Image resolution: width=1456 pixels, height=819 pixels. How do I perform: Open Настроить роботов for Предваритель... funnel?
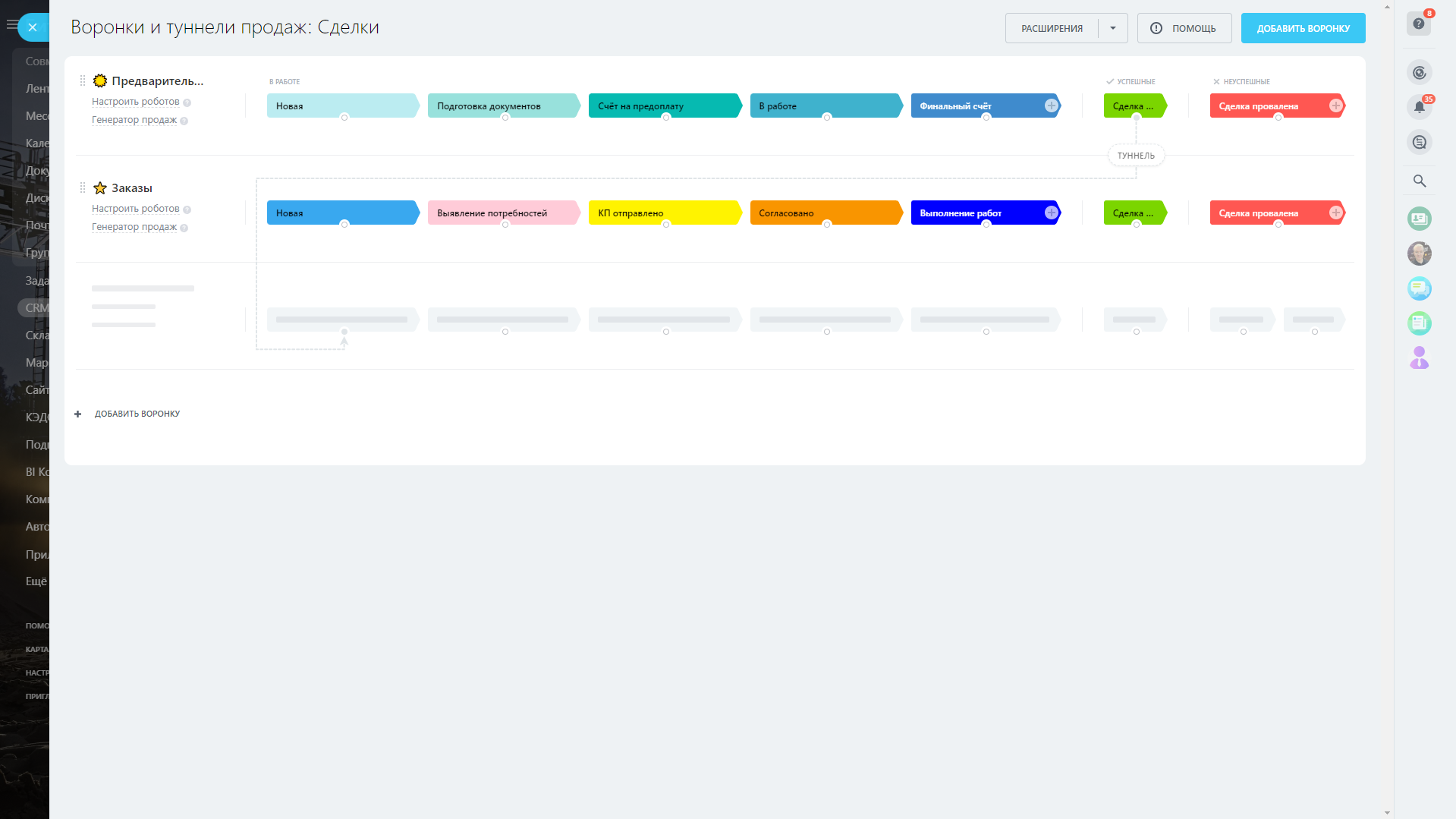(136, 102)
